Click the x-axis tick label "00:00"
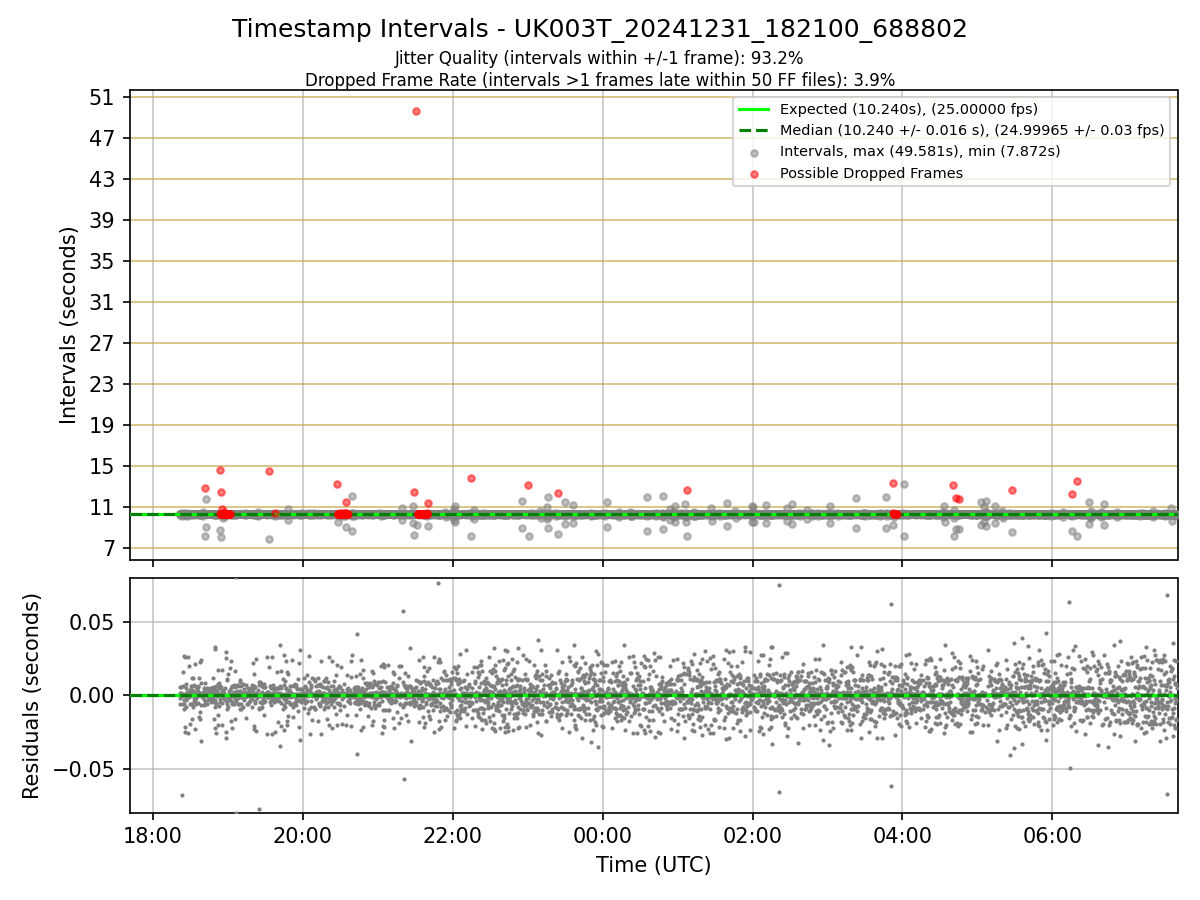This screenshot has width=1200, height=900. click(x=603, y=834)
